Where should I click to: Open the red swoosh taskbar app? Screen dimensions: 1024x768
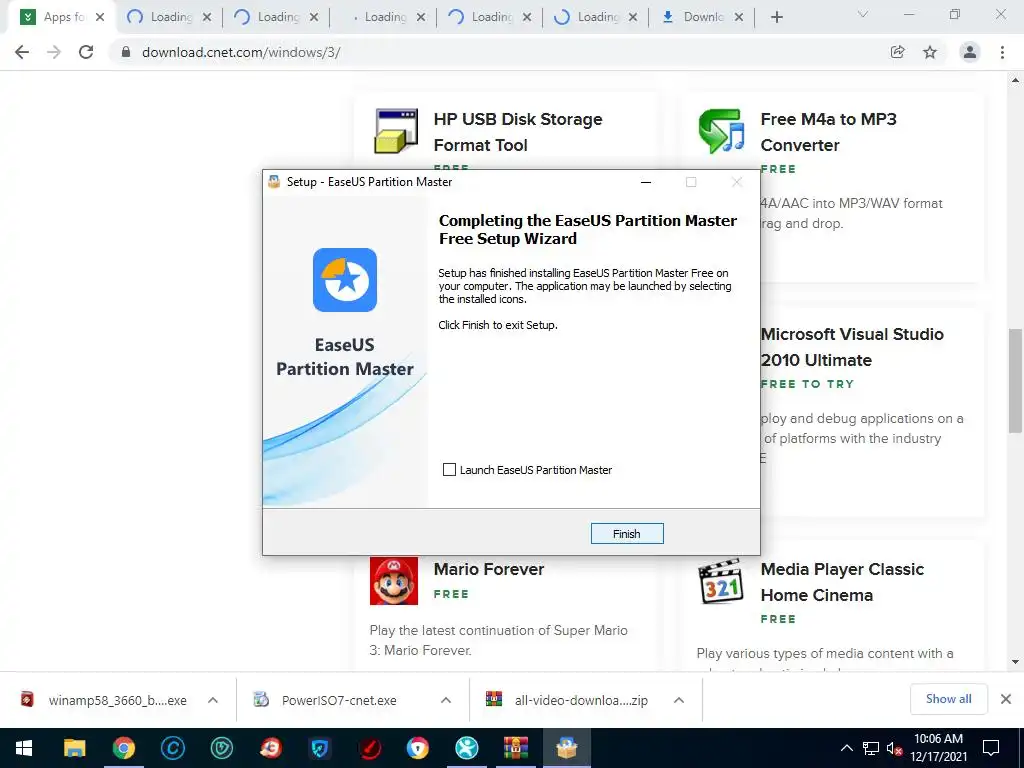370,748
